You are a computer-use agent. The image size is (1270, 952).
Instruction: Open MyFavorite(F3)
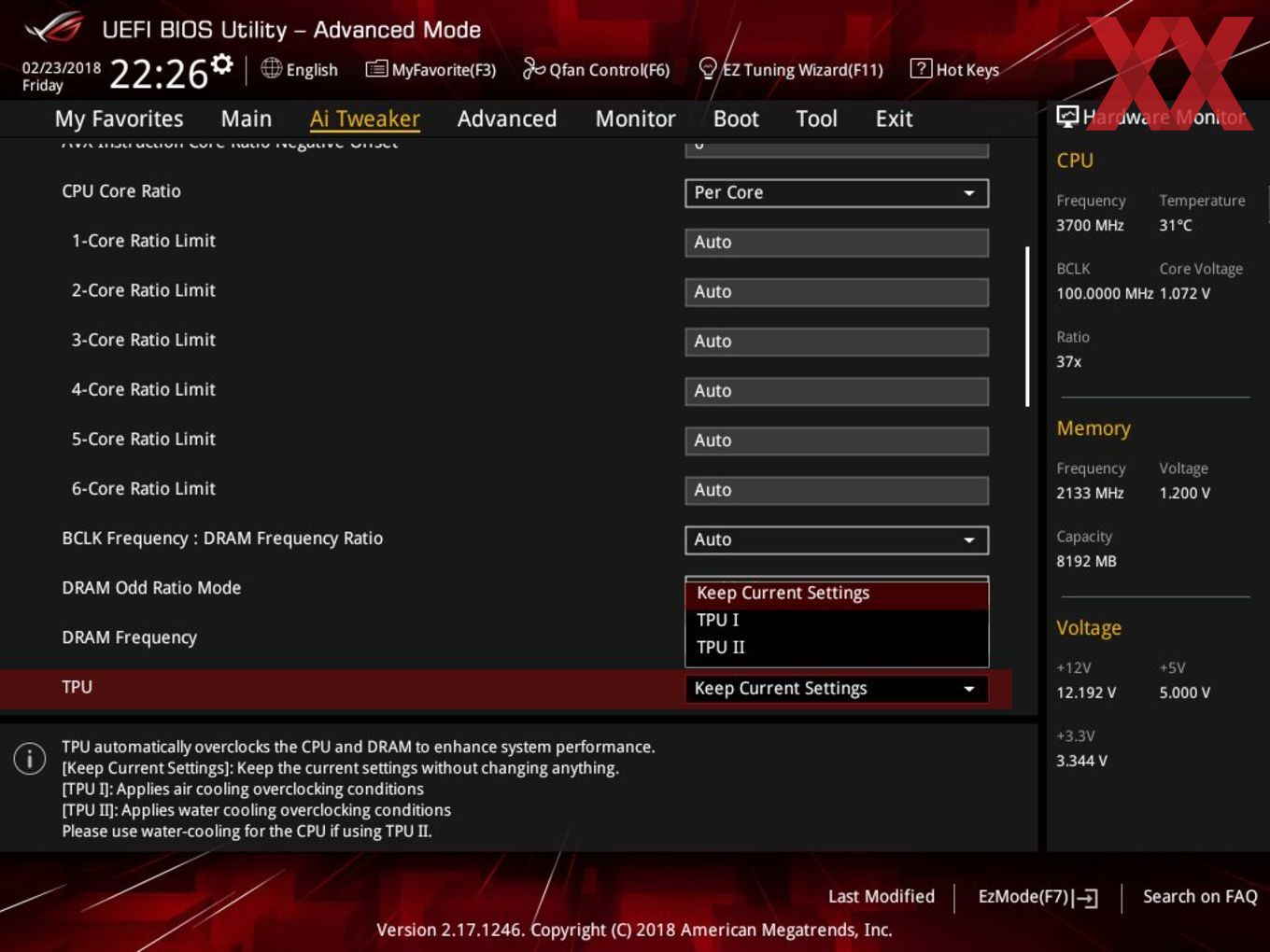pos(430,69)
